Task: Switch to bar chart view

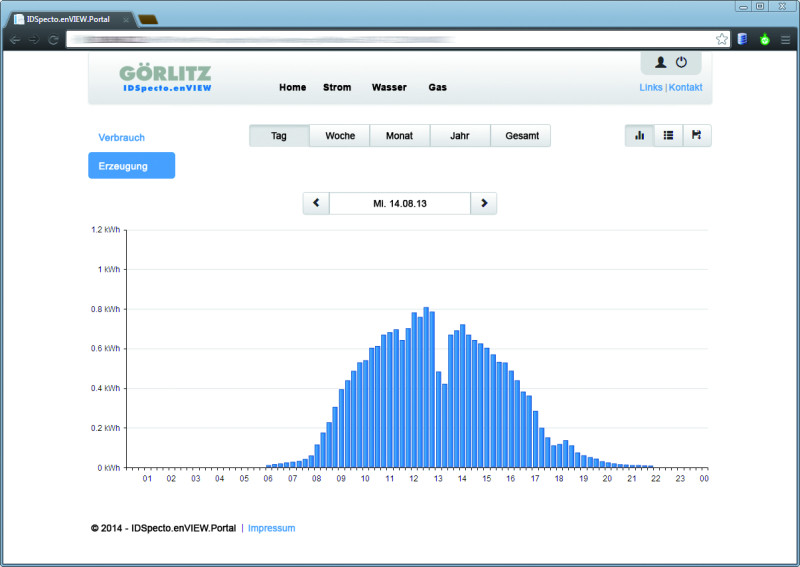Action: [639, 135]
